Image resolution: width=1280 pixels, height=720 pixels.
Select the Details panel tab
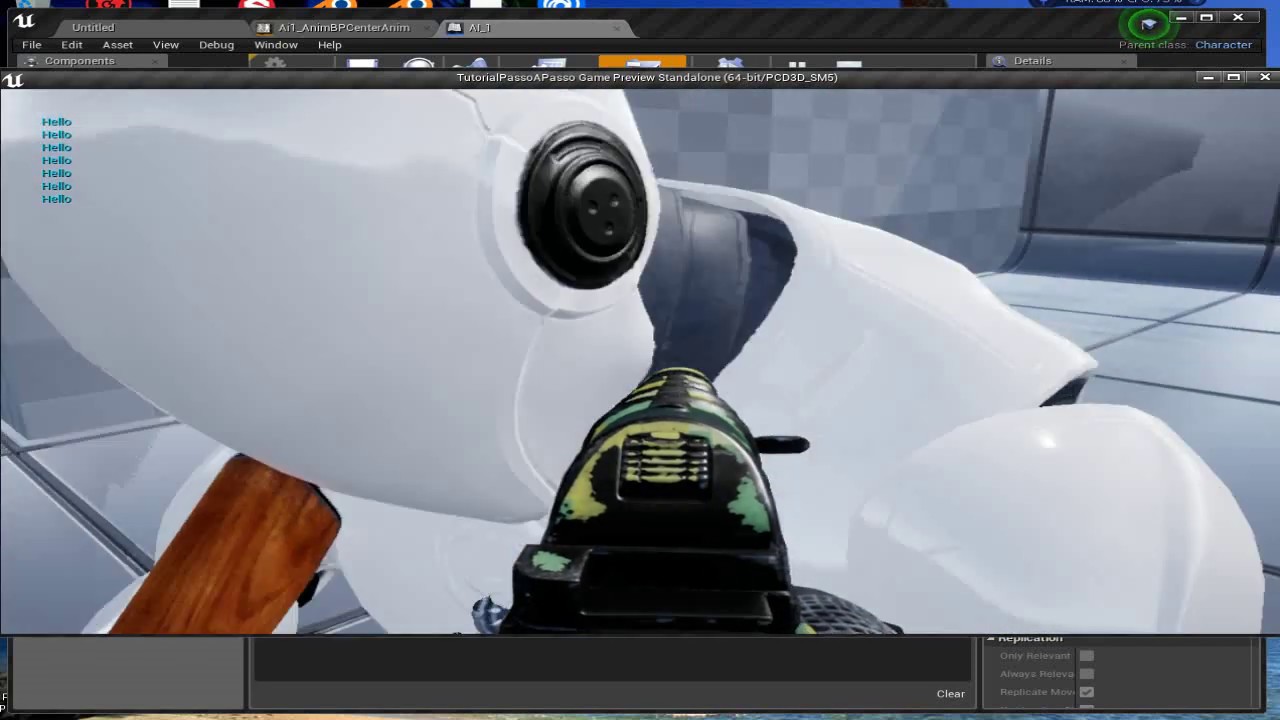1032,61
